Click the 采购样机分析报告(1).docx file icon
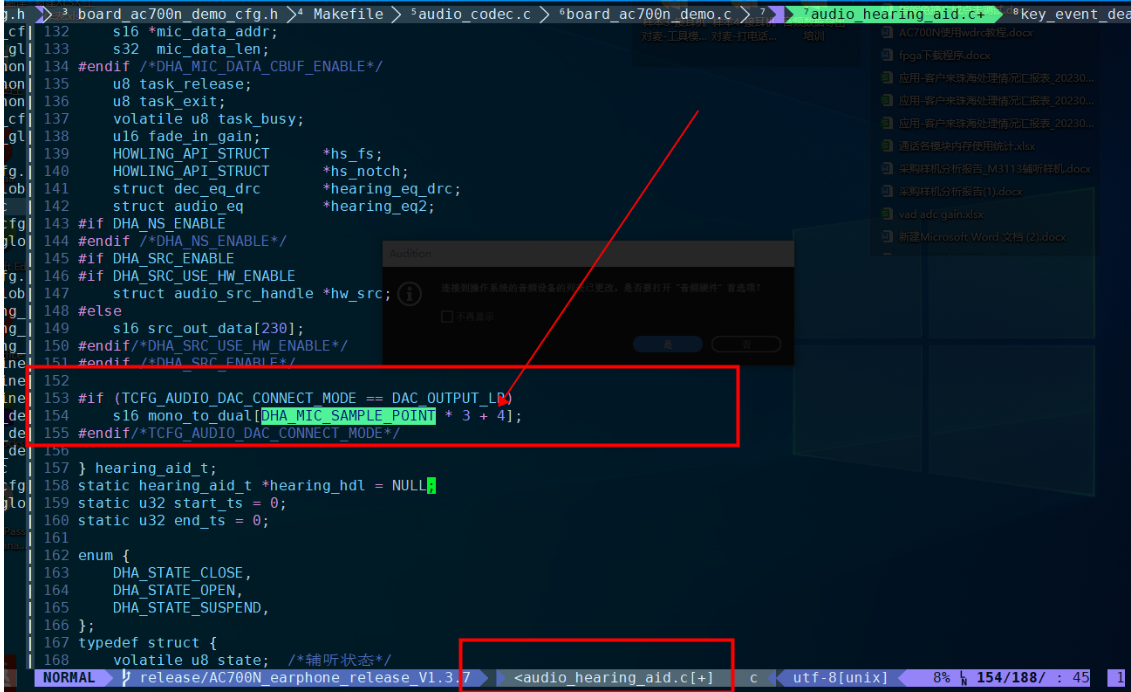 [x=887, y=192]
